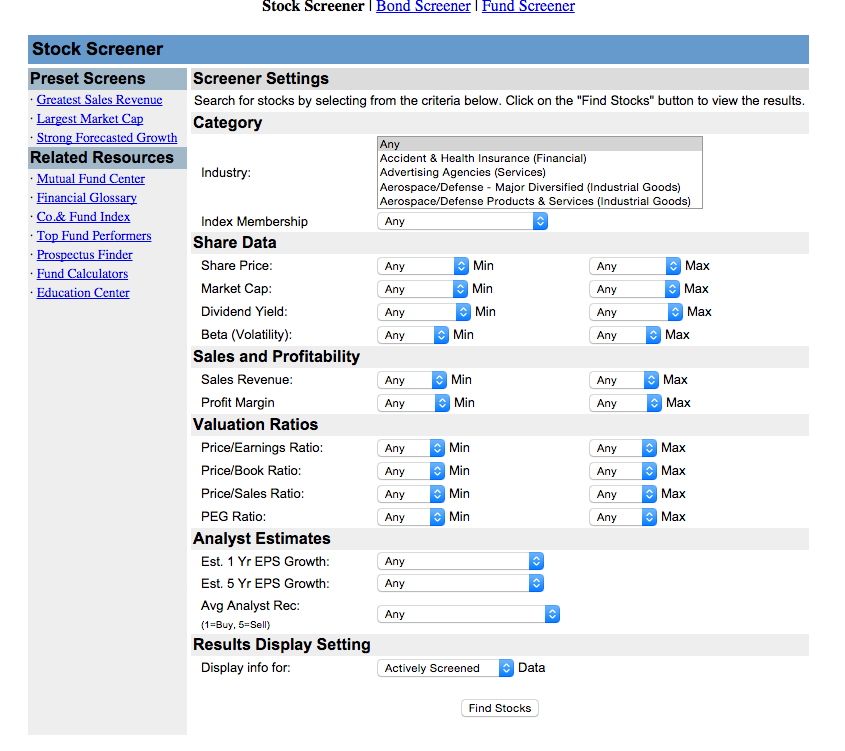Open PEG Ratio Max dropdown
Viewport: 845px width, 751px height.
(623, 517)
